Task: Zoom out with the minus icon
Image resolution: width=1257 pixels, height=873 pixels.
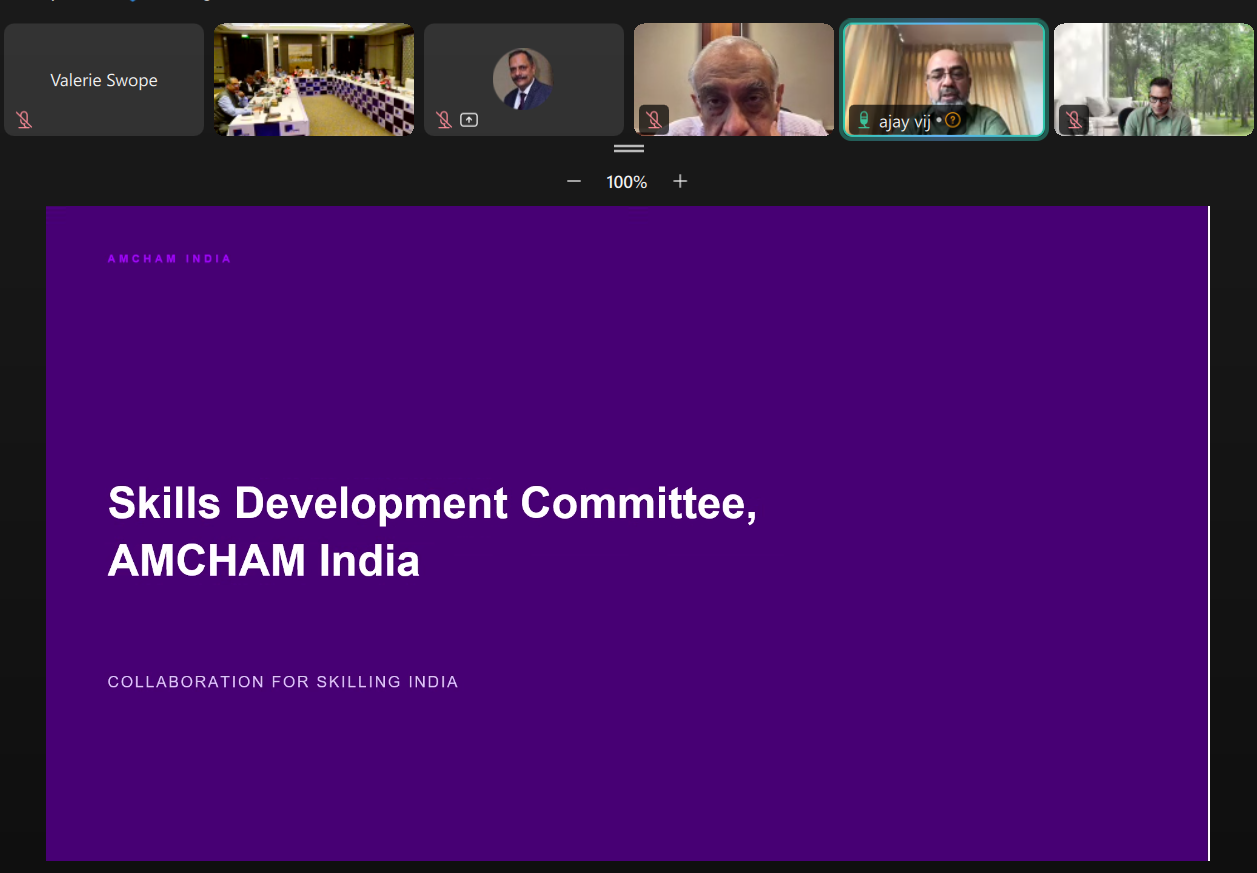Action: [x=574, y=181]
